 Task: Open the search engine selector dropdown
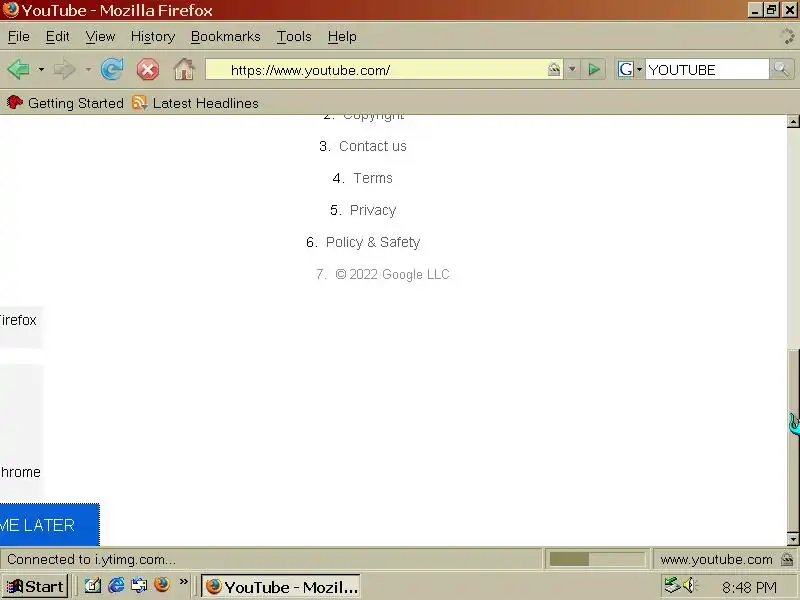[639, 69]
